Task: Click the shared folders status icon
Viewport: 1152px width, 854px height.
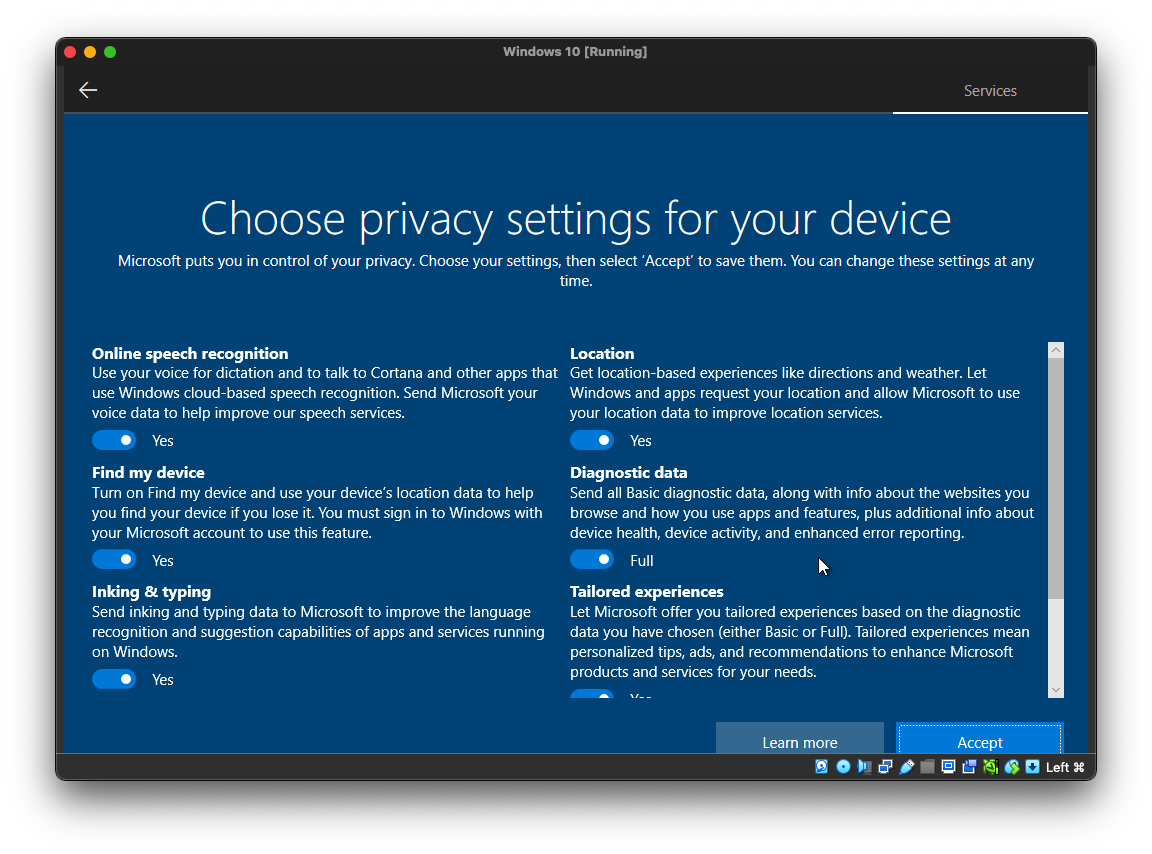Action: (x=927, y=767)
